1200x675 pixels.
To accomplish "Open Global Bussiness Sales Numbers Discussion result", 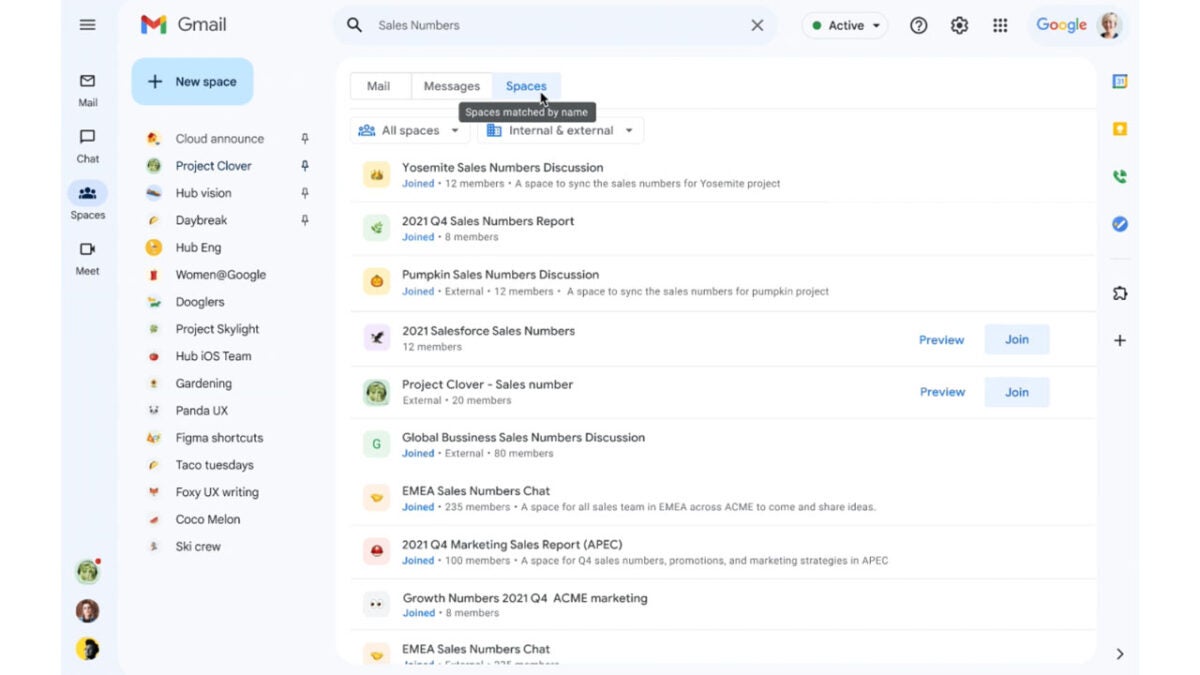I will point(723,445).
